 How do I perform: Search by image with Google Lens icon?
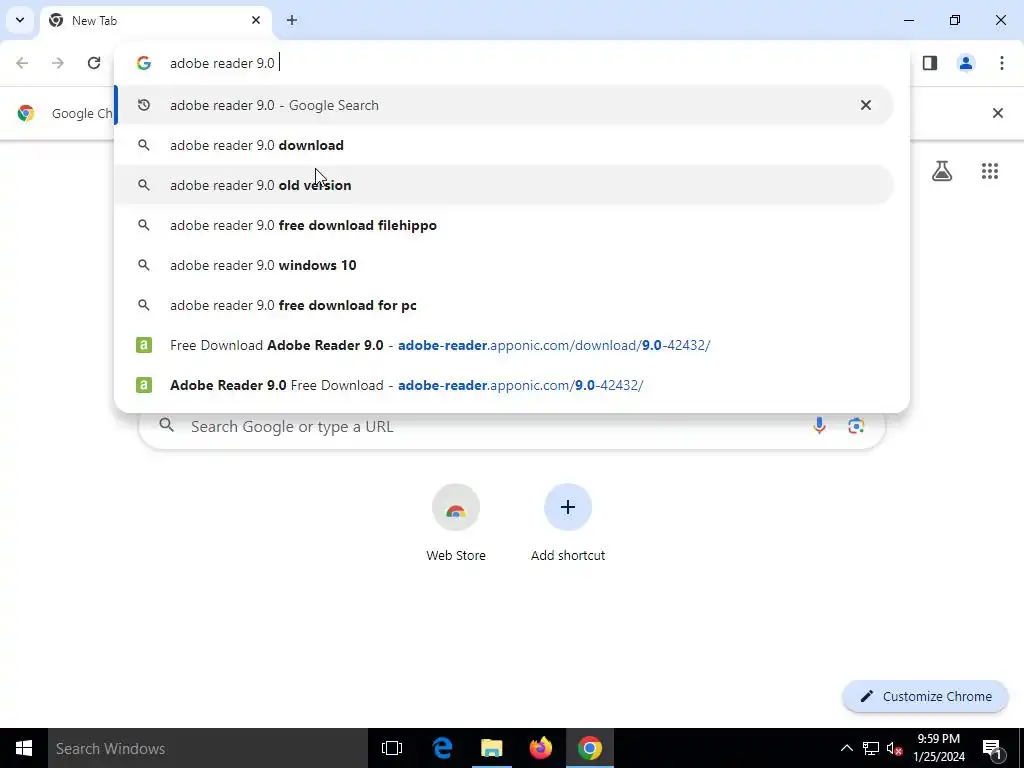pos(856,426)
